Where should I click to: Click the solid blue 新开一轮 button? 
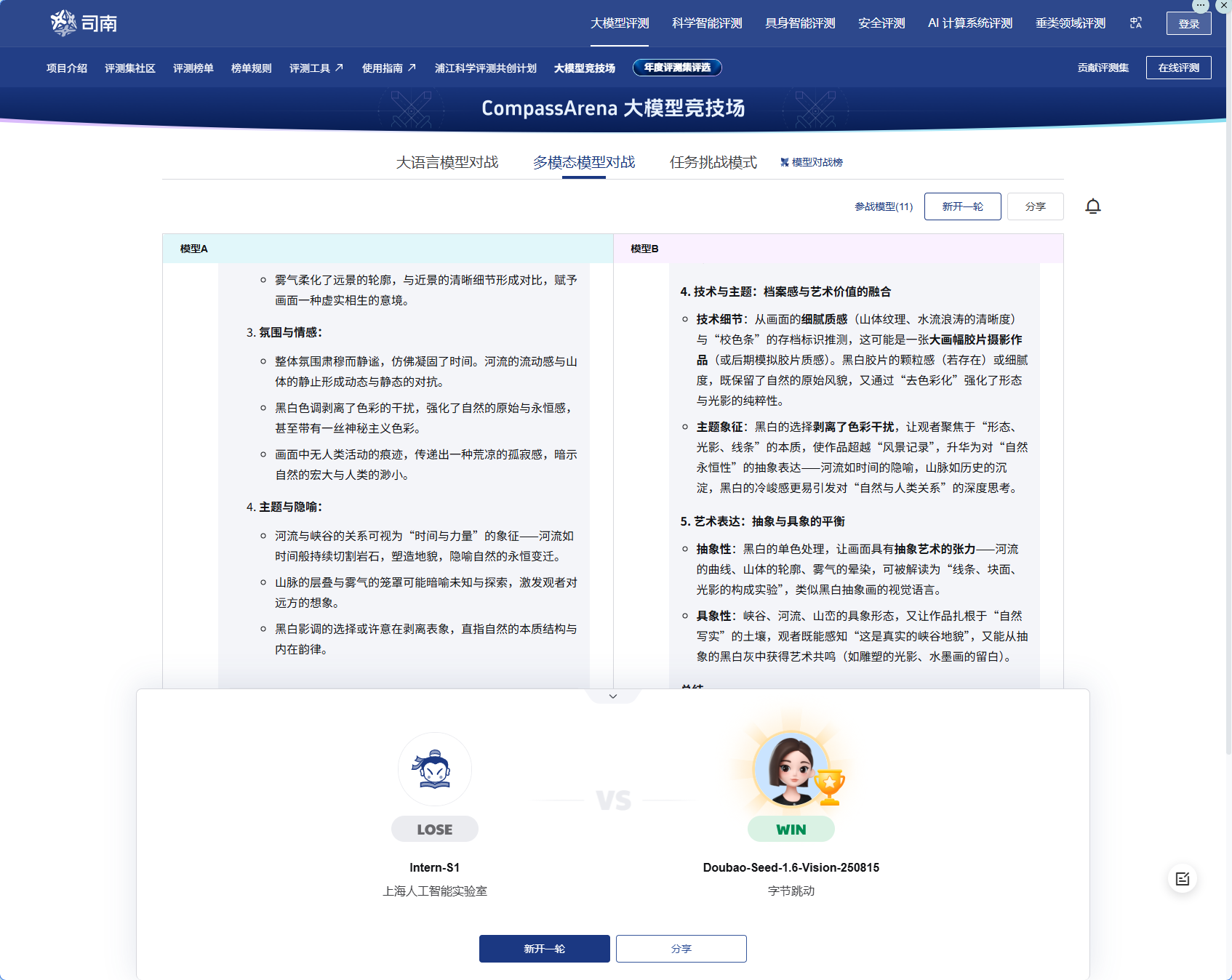545,949
